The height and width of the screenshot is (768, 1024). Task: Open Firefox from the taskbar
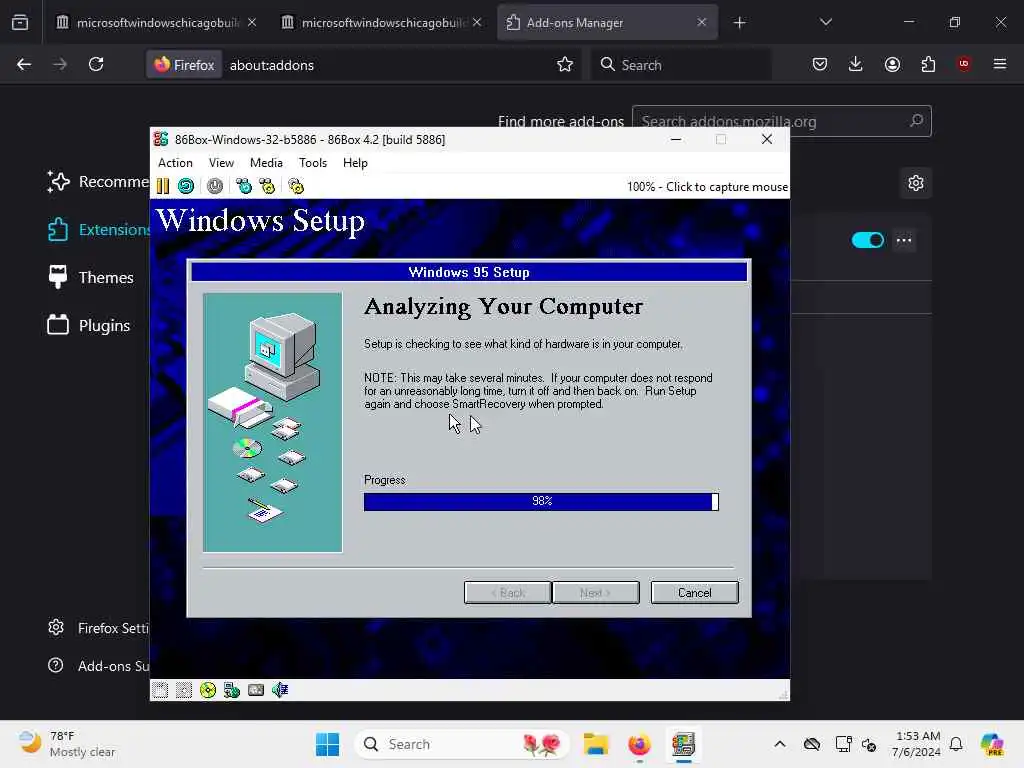639,744
